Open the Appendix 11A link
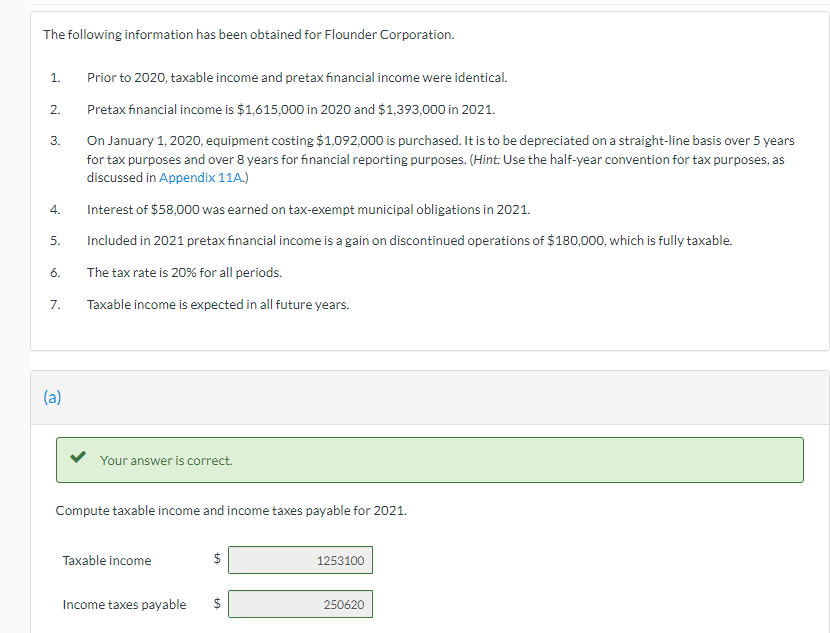 (x=201, y=177)
